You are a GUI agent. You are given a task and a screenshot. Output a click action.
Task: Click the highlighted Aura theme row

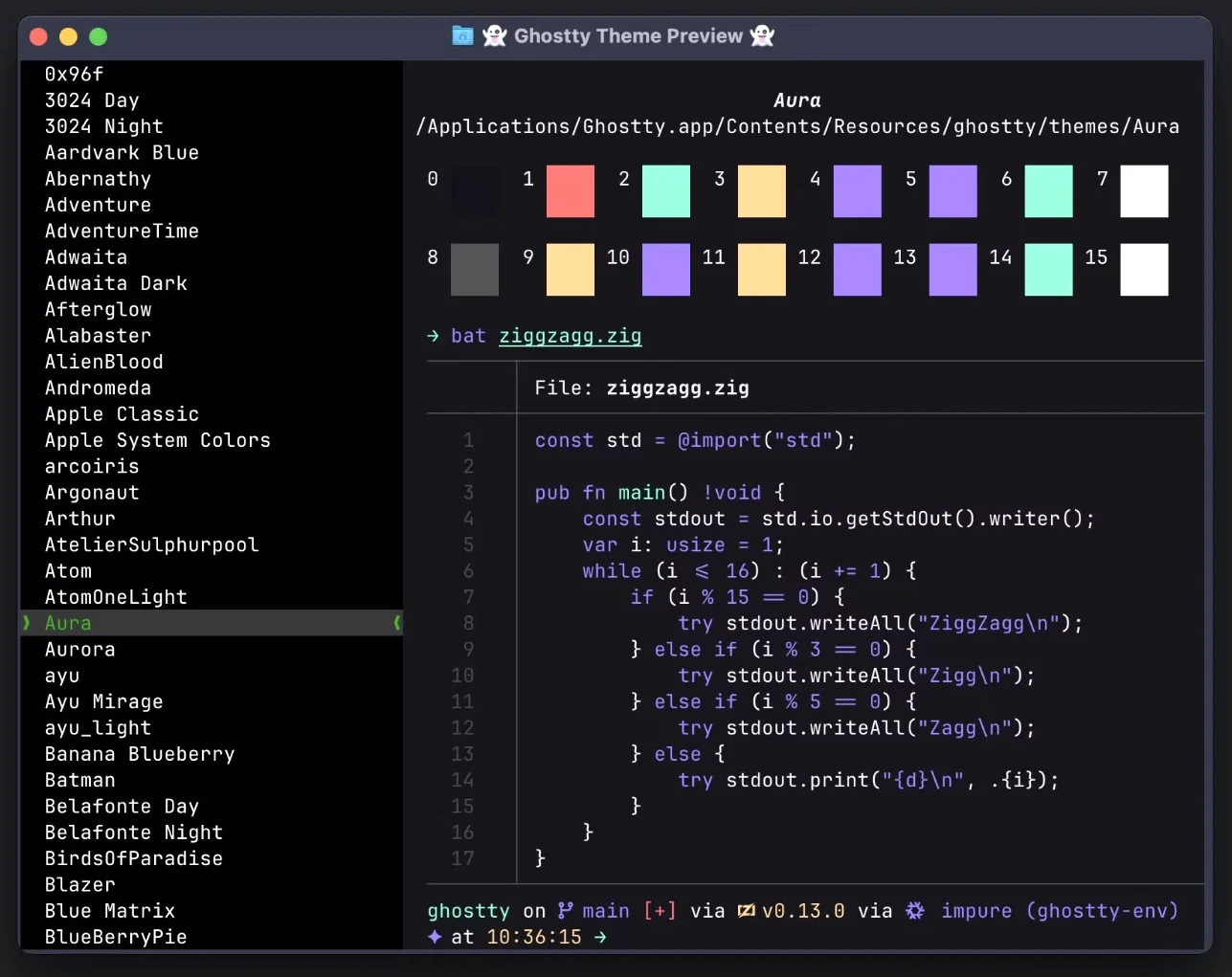click(211, 623)
